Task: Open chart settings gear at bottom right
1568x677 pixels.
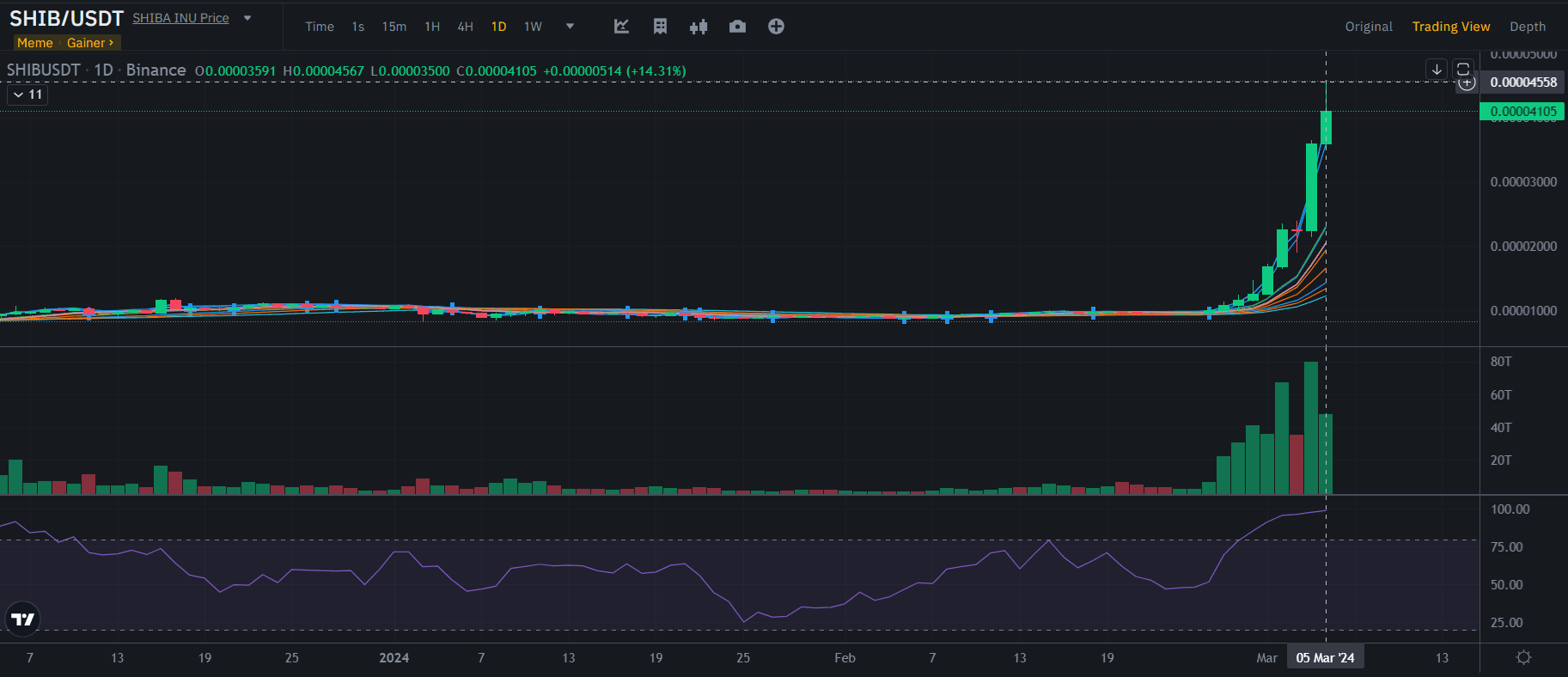Action: (1523, 657)
